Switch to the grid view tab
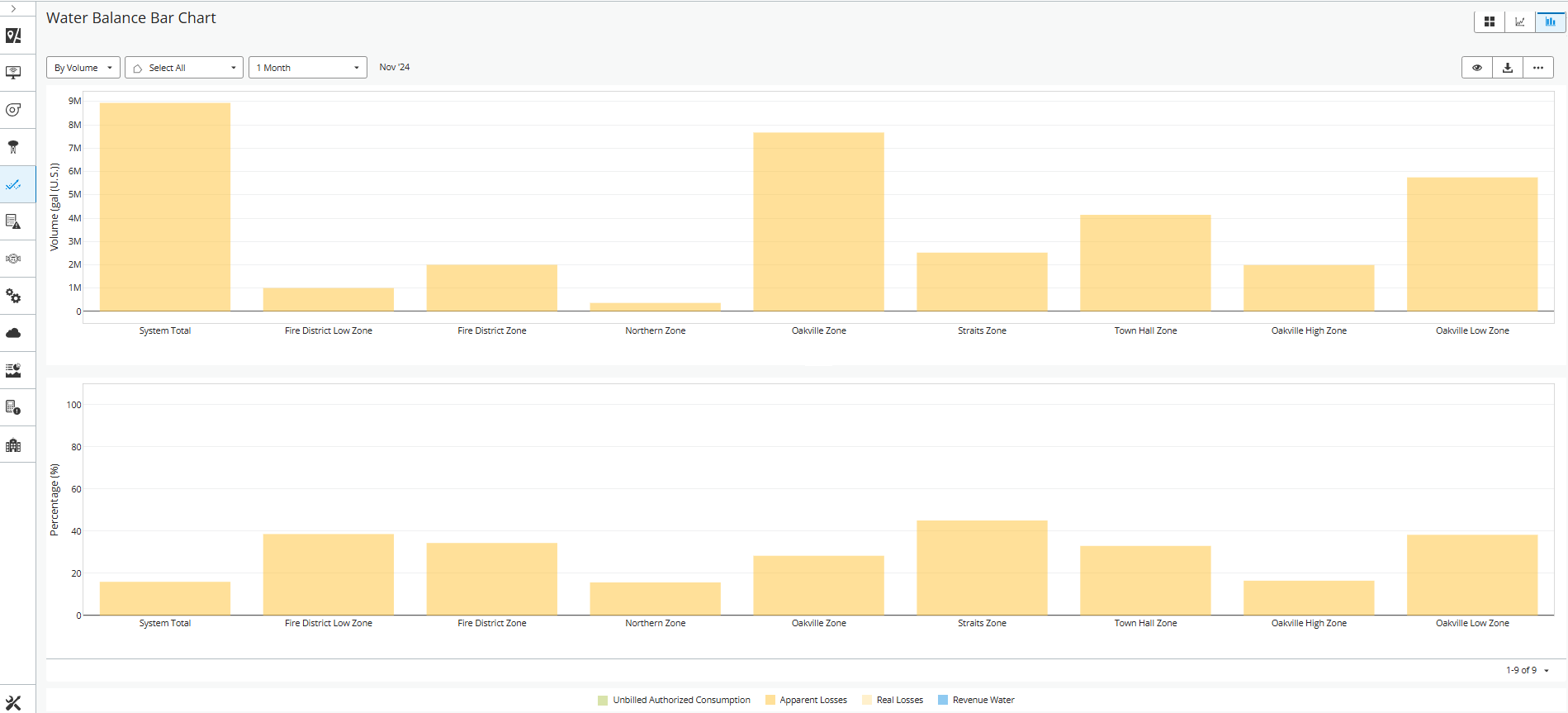 coord(1490,21)
